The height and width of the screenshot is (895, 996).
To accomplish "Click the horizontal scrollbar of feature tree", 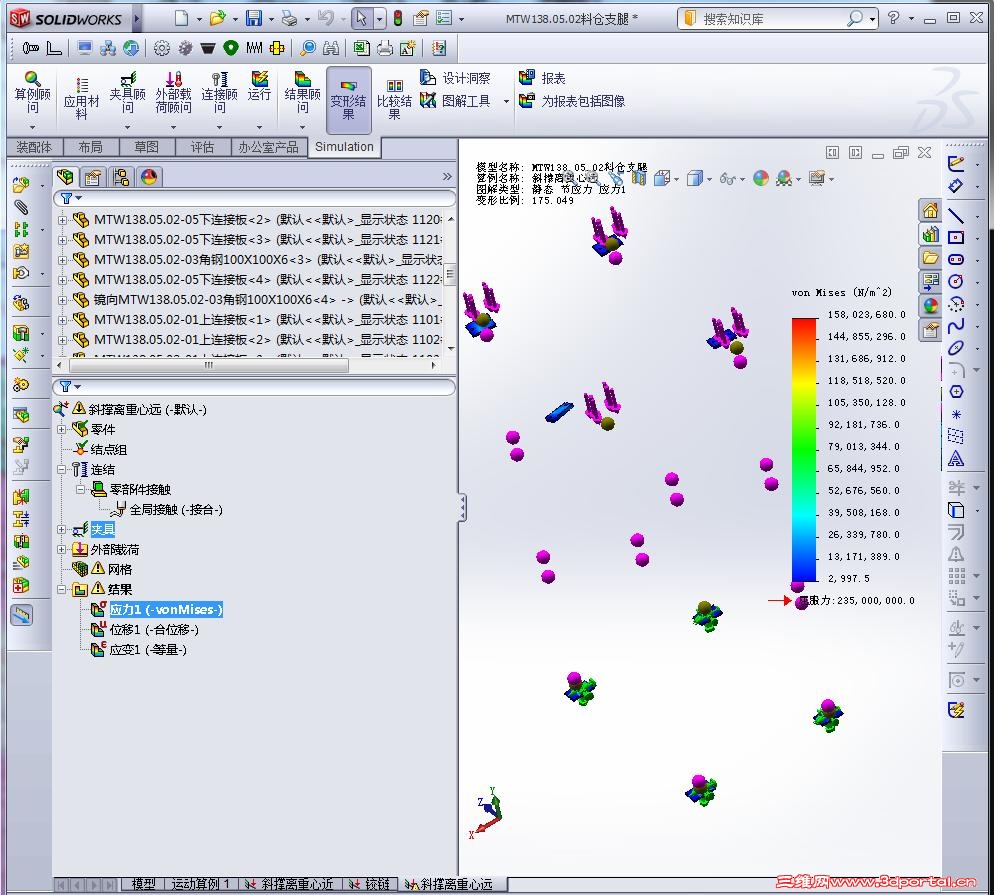I will 208,366.
